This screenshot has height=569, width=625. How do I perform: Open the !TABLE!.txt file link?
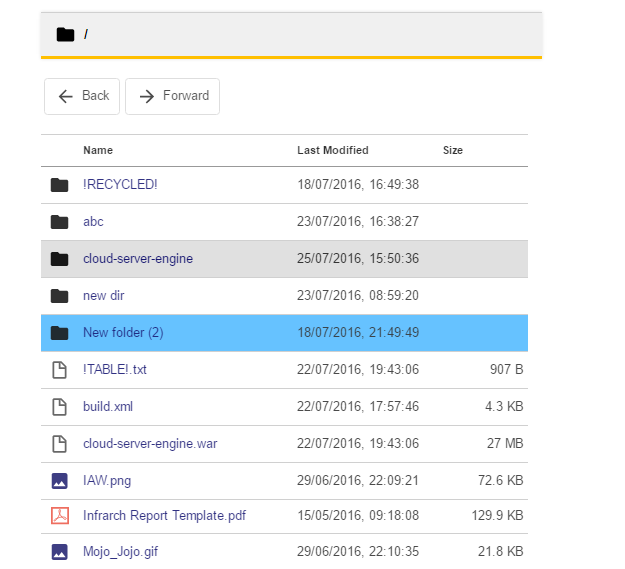[x=115, y=369]
